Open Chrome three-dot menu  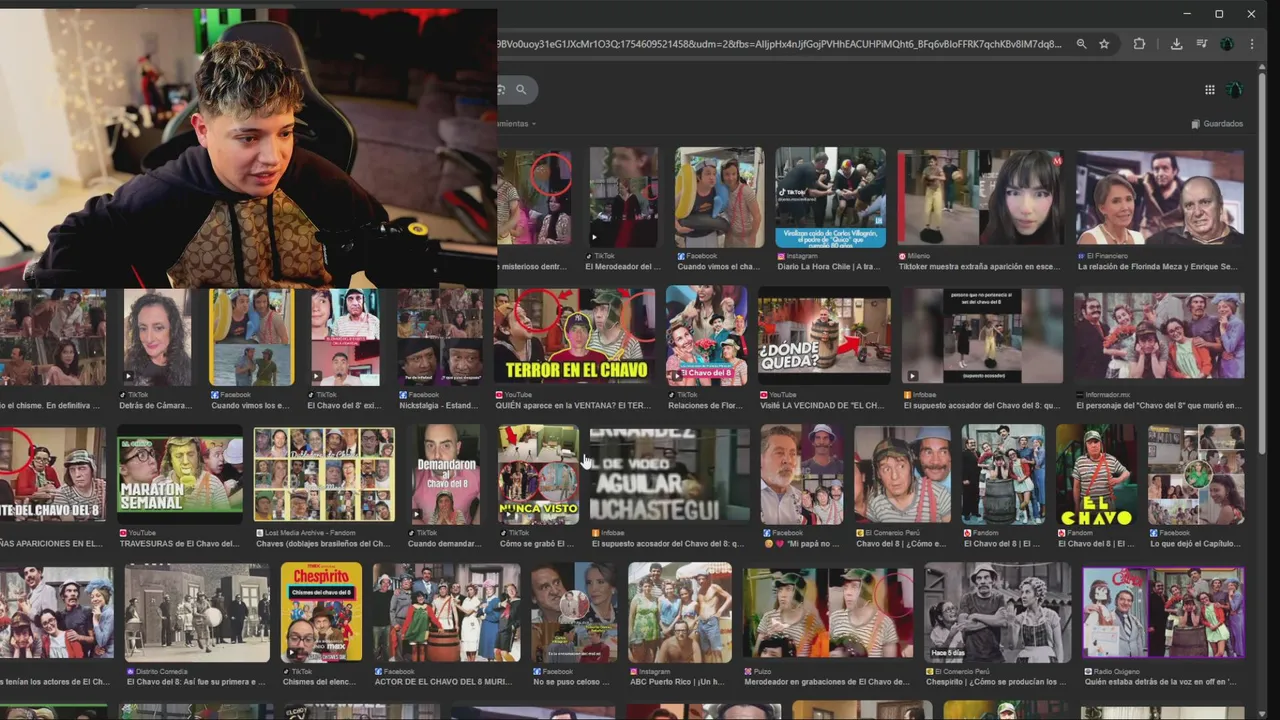pyautogui.click(x=1251, y=44)
